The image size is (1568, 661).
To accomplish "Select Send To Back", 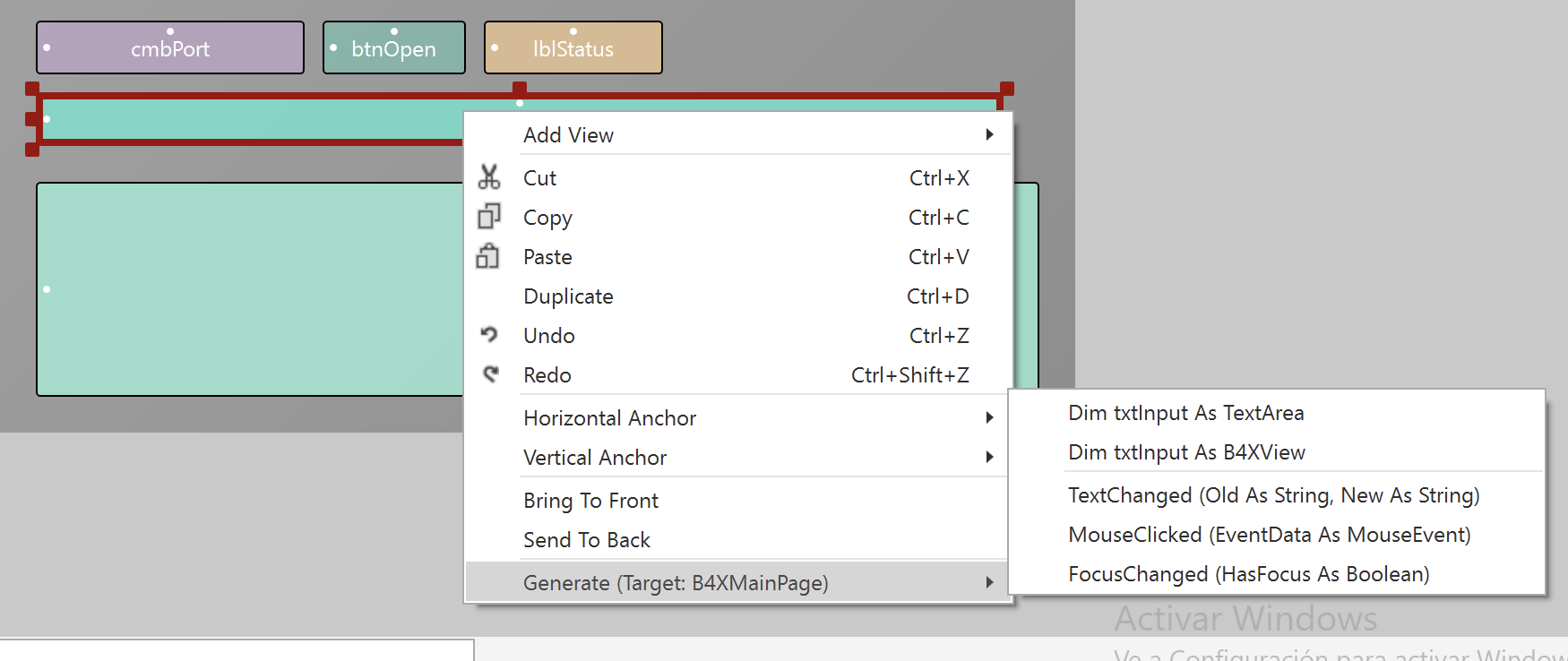I will (587, 540).
